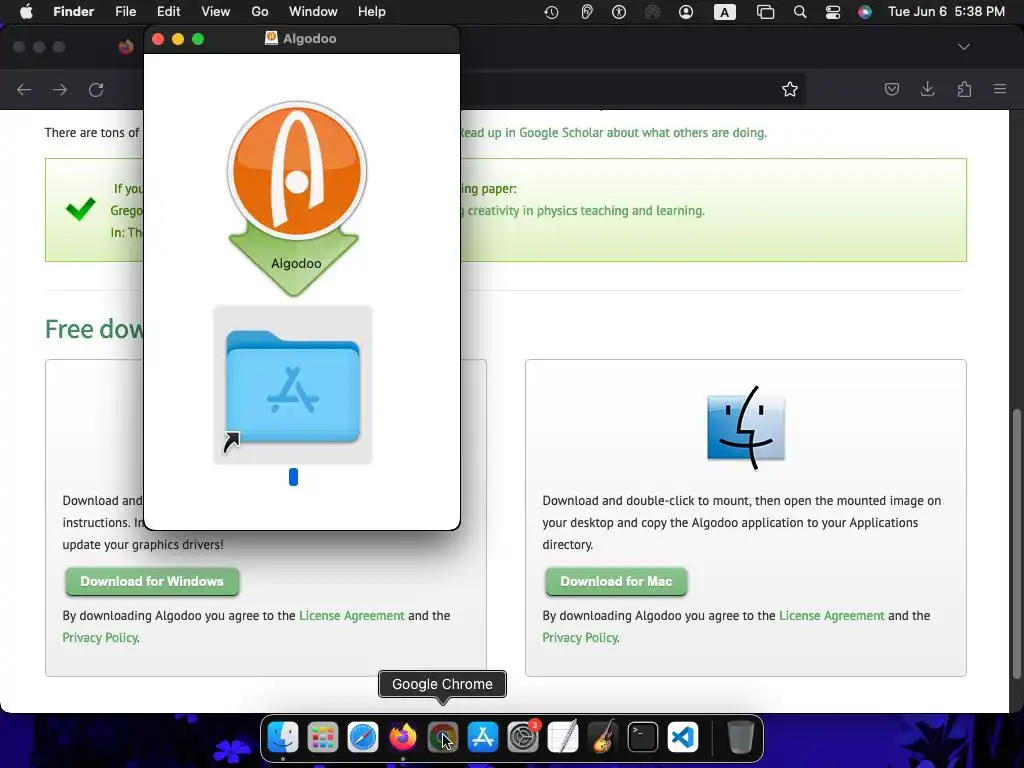The image size is (1024, 768).
Task: Open Firefox extensions button
Action: [964, 89]
